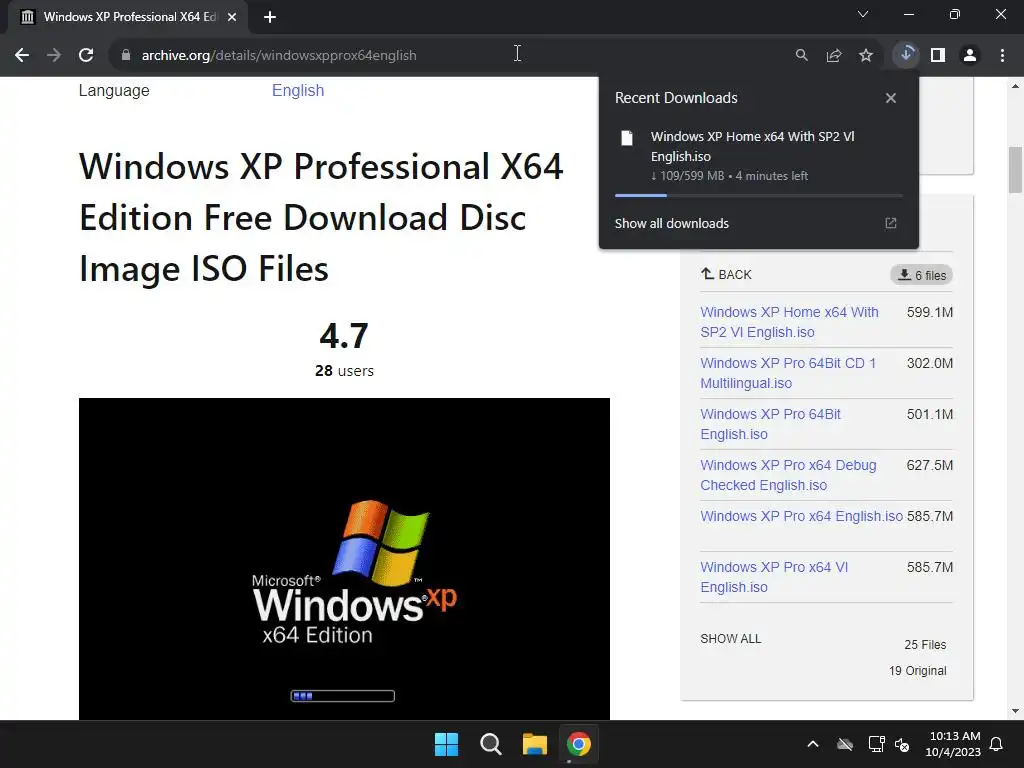Viewport: 1024px width, 768px height.
Task: Show all downloads
Action: pyautogui.click(x=671, y=223)
